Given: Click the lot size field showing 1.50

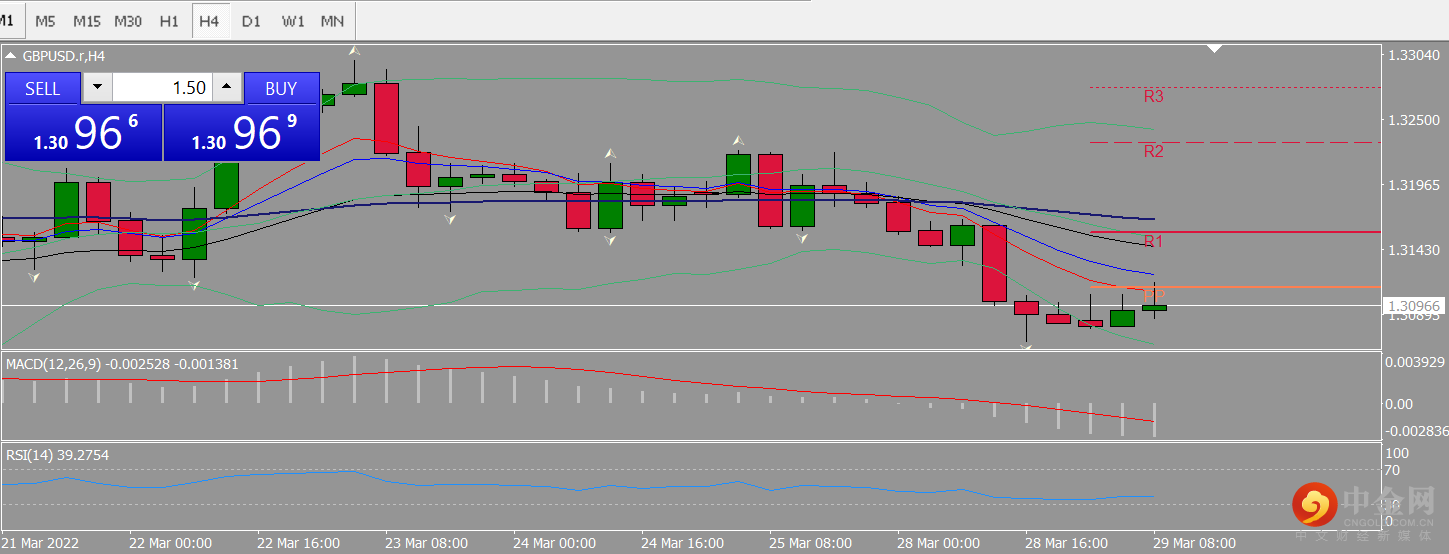Looking at the screenshot, I should click(162, 88).
